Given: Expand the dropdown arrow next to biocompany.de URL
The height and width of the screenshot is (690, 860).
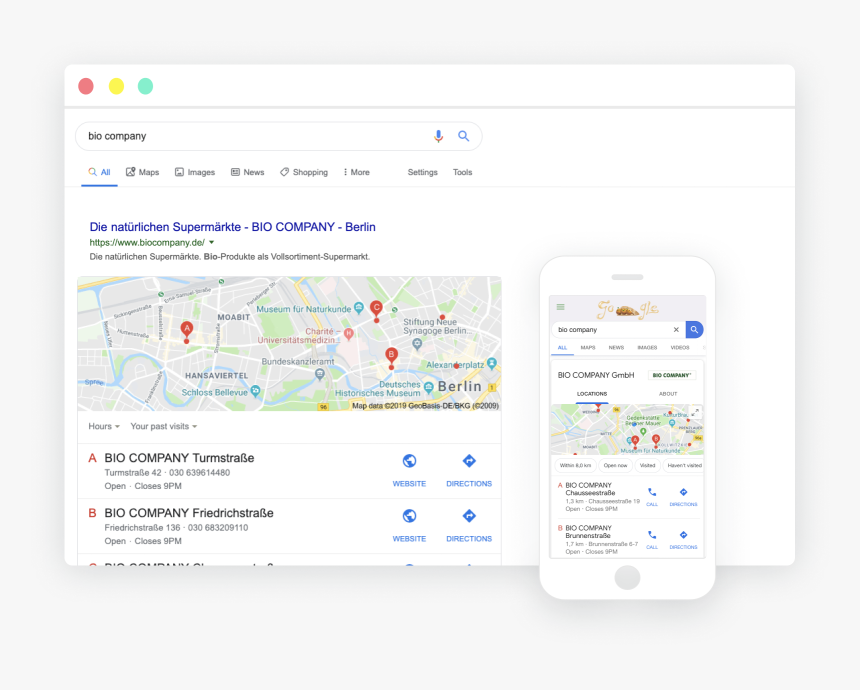Looking at the screenshot, I should (212, 242).
